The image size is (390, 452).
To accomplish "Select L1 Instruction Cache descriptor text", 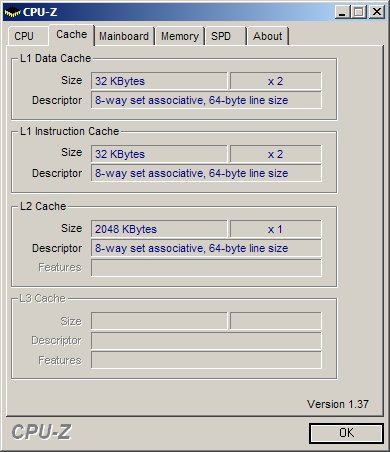I will click(x=192, y=173).
